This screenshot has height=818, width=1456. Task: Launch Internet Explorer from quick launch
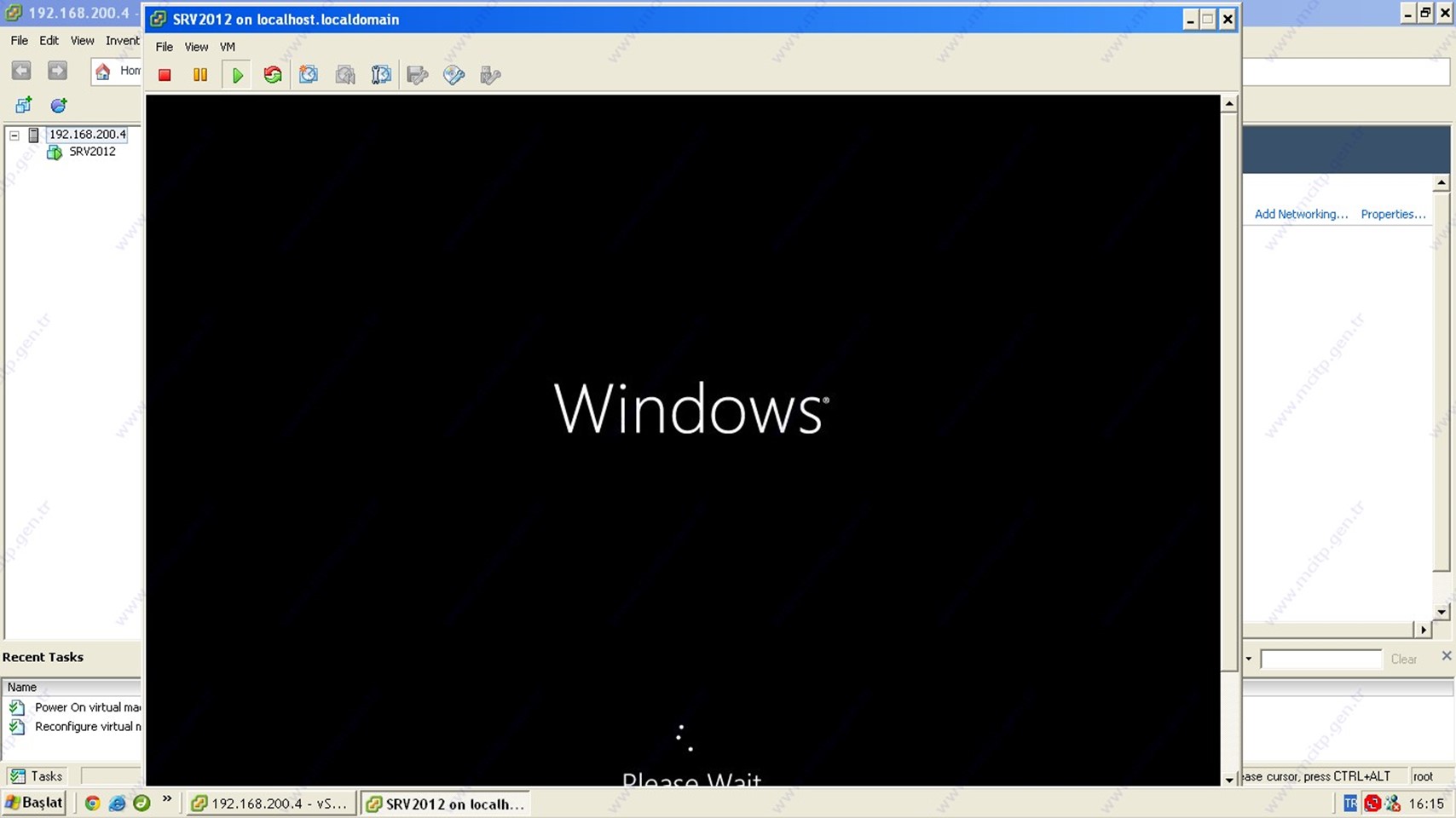[117, 803]
